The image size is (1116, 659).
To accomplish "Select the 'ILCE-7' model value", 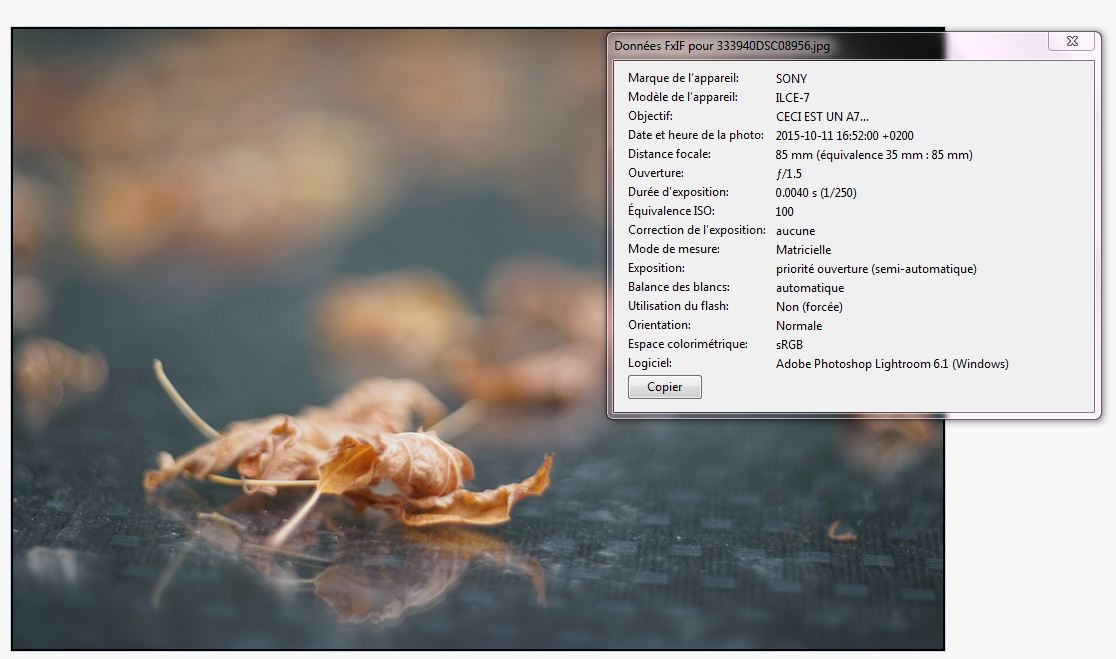I will [792, 98].
